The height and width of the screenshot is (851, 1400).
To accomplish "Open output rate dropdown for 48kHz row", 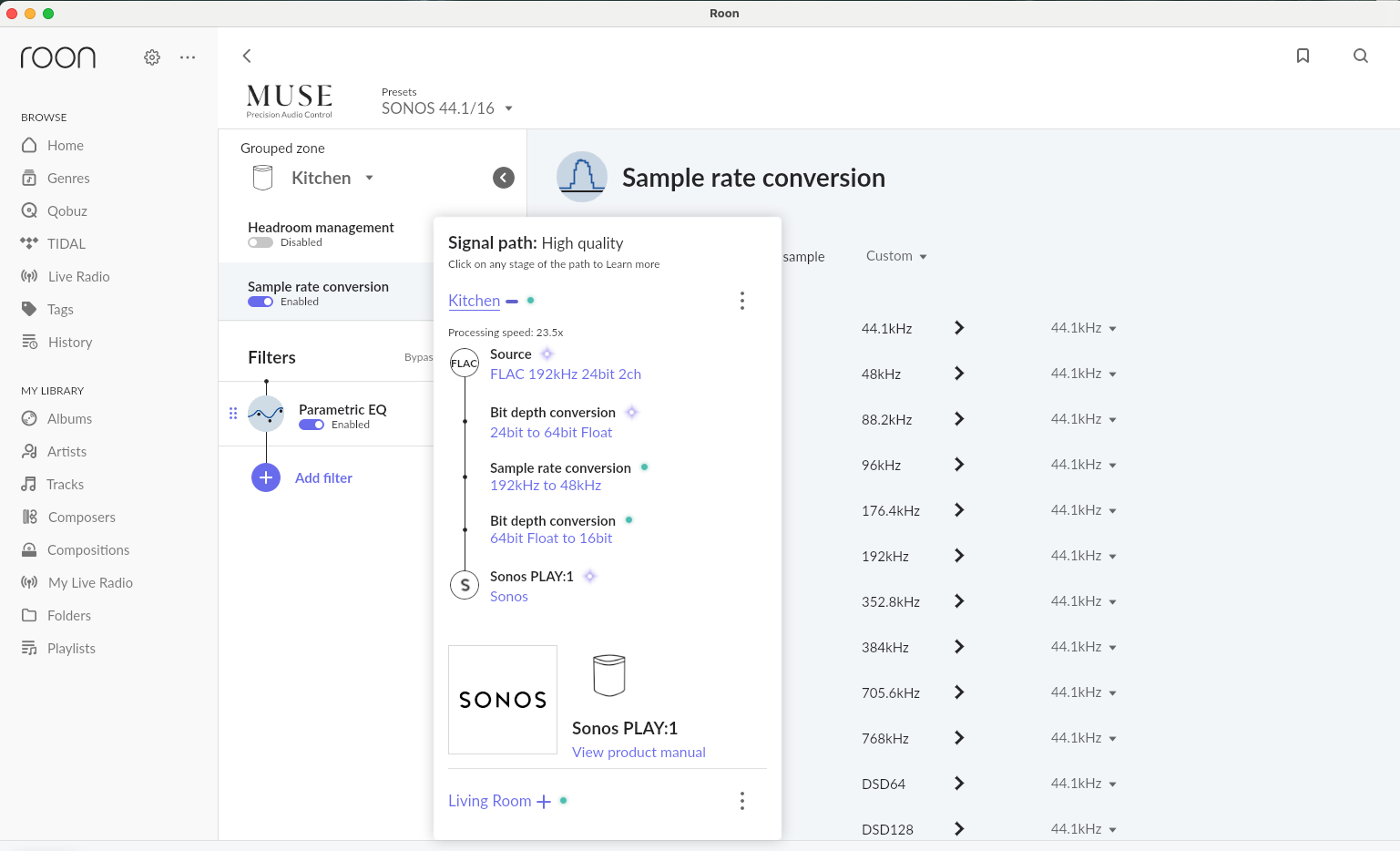I will [1084, 374].
